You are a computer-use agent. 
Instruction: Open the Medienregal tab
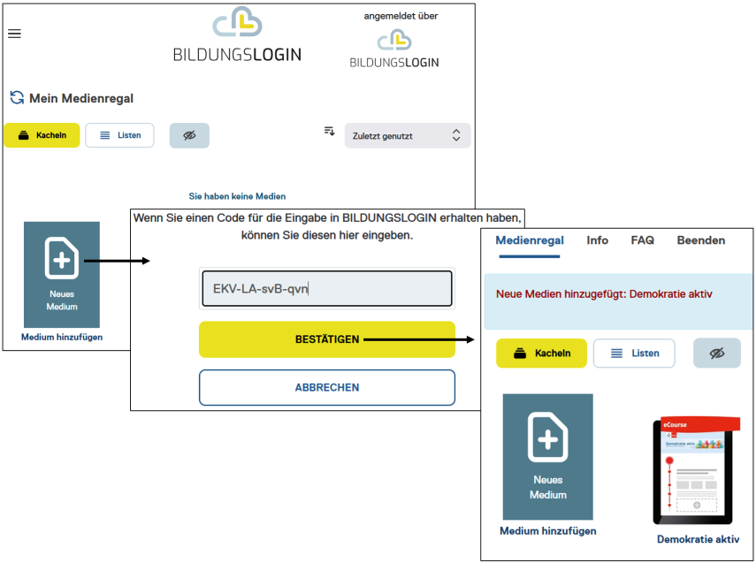pos(529,241)
